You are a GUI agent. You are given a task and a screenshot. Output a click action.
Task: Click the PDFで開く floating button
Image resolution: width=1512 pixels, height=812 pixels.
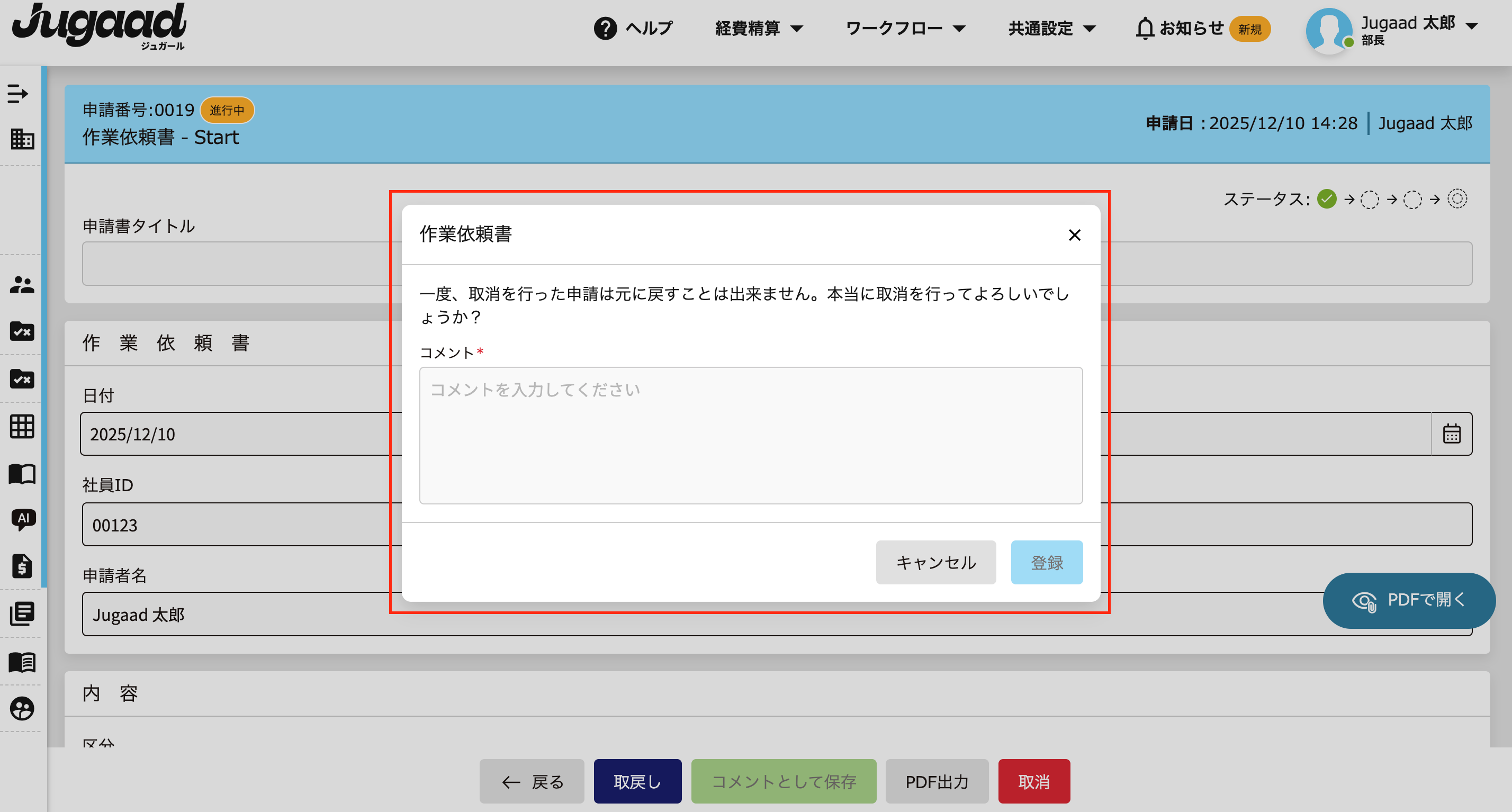1409,600
